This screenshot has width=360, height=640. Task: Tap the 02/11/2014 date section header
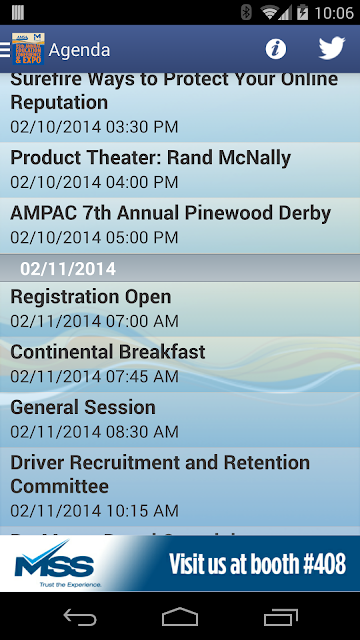[180, 269]
